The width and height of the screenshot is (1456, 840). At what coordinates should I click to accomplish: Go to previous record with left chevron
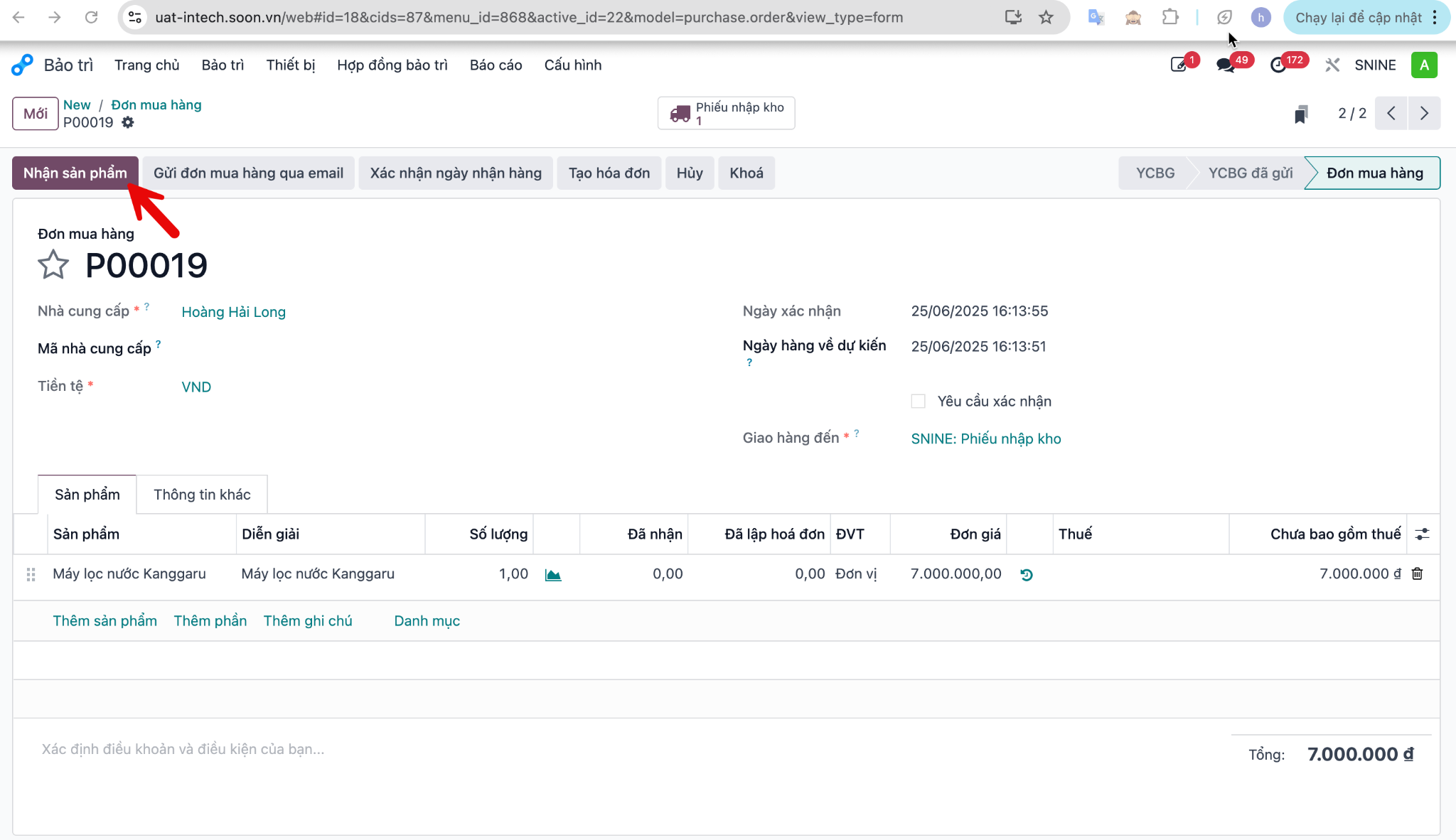tap(1391, 113)
